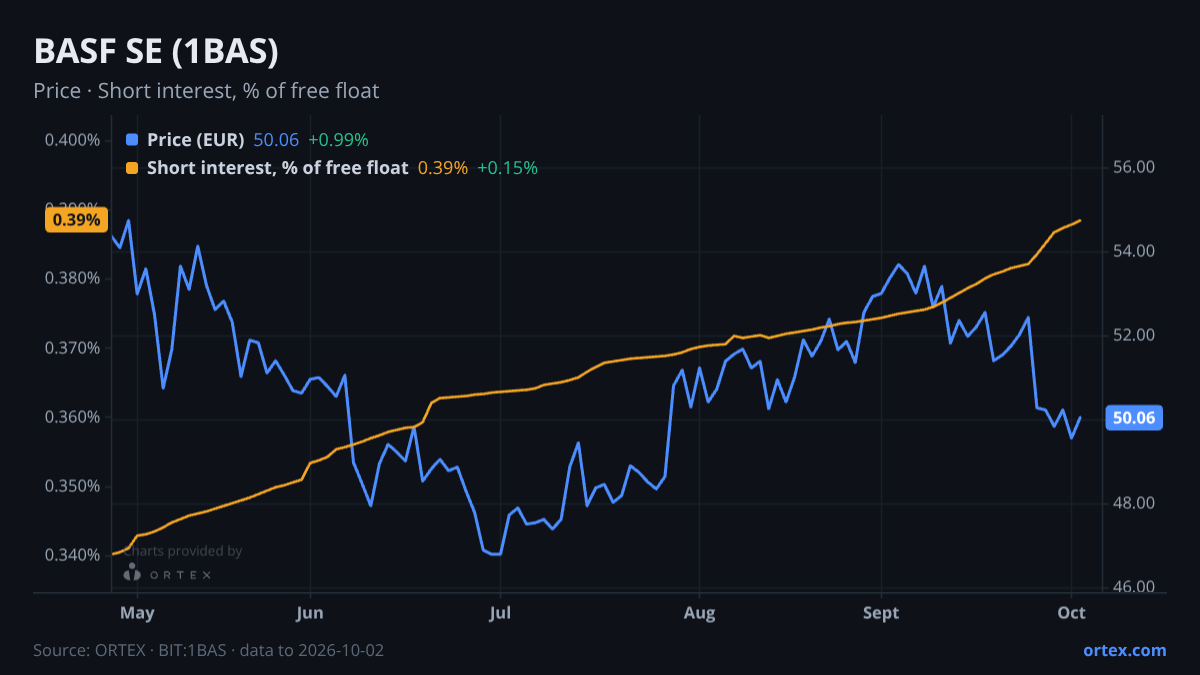Click the orange Short interest legend swatch

[x=132, y=168]
